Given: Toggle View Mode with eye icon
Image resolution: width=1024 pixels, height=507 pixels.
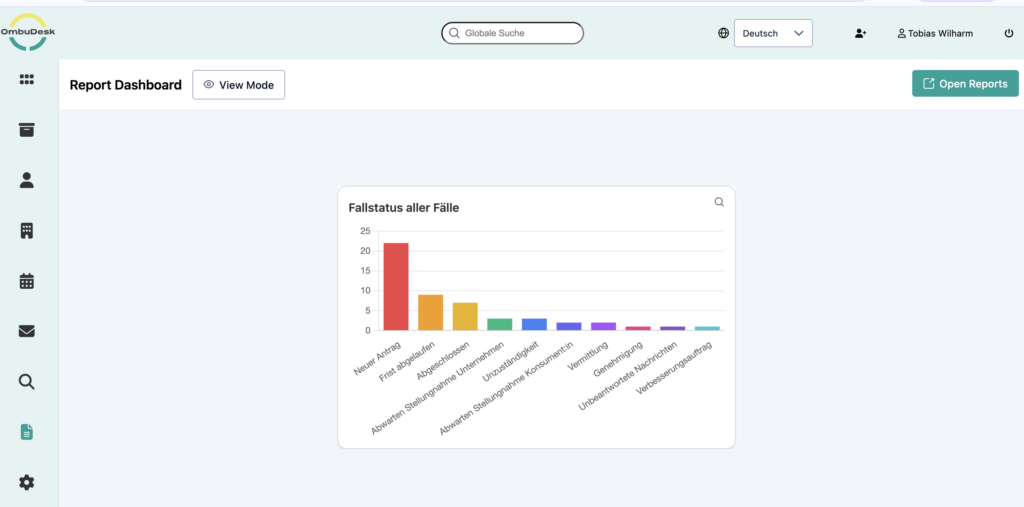Looking at the screenshot, I should 238,85.
